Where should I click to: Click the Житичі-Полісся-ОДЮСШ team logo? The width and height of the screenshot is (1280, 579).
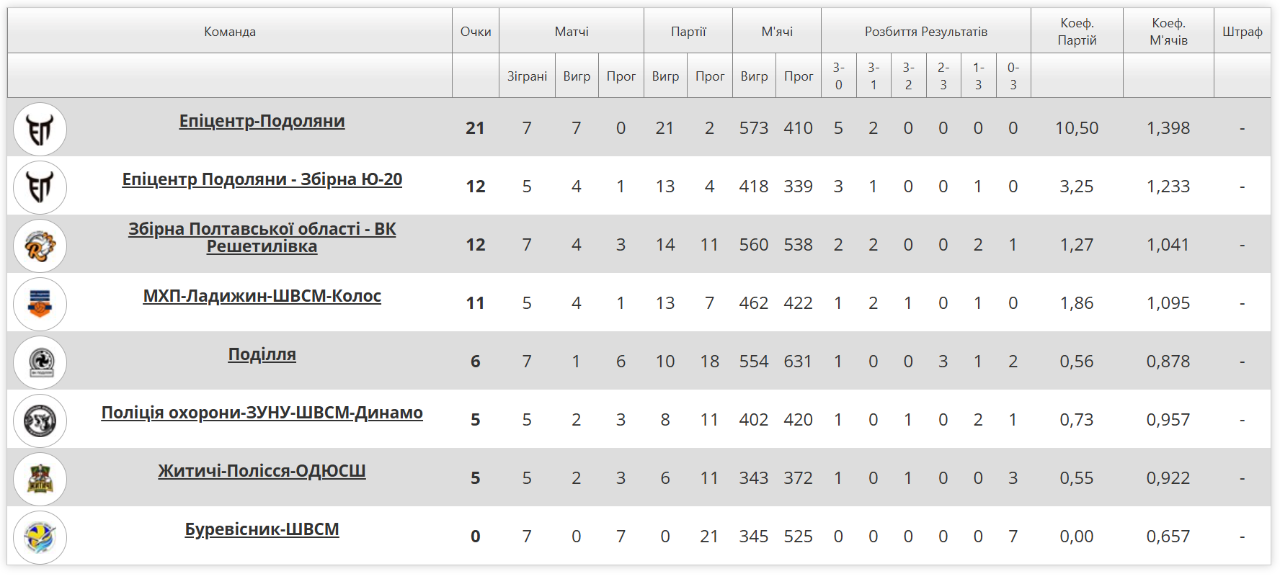(40, 478)
